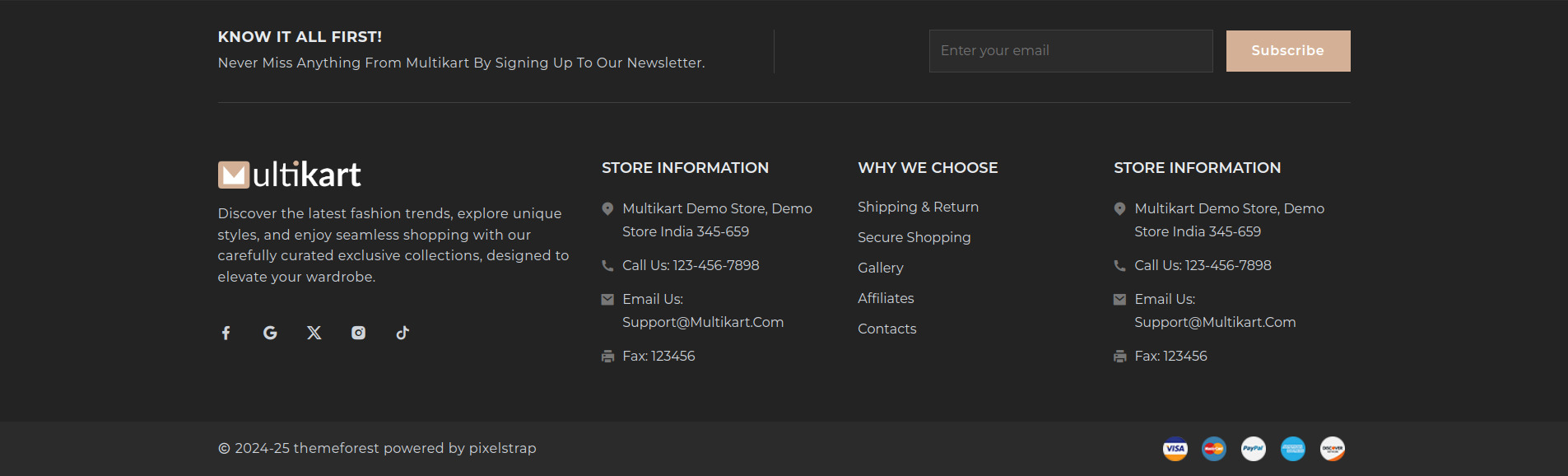Image resolution: width=1568 pixels, height=476 pixels.
Task: Click the American Express payment icon
Action: pos(1293,449)
